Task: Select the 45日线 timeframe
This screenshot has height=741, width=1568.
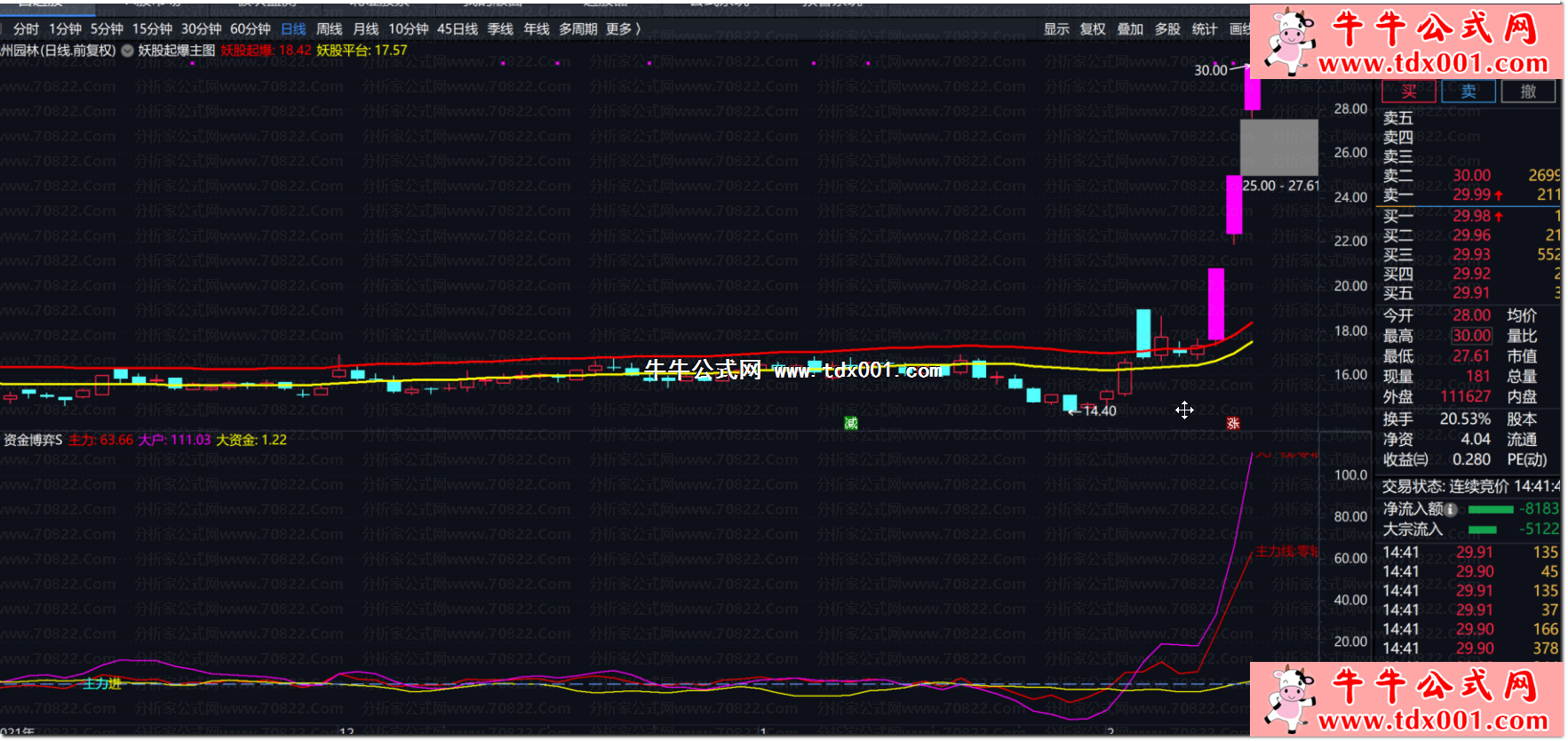Action: click(457, 29)
